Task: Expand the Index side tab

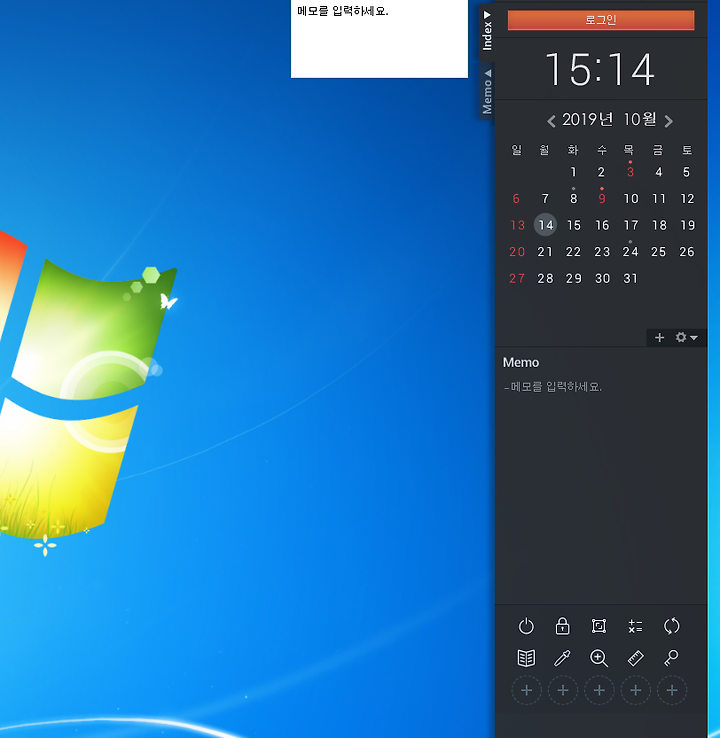Action: 487,31
